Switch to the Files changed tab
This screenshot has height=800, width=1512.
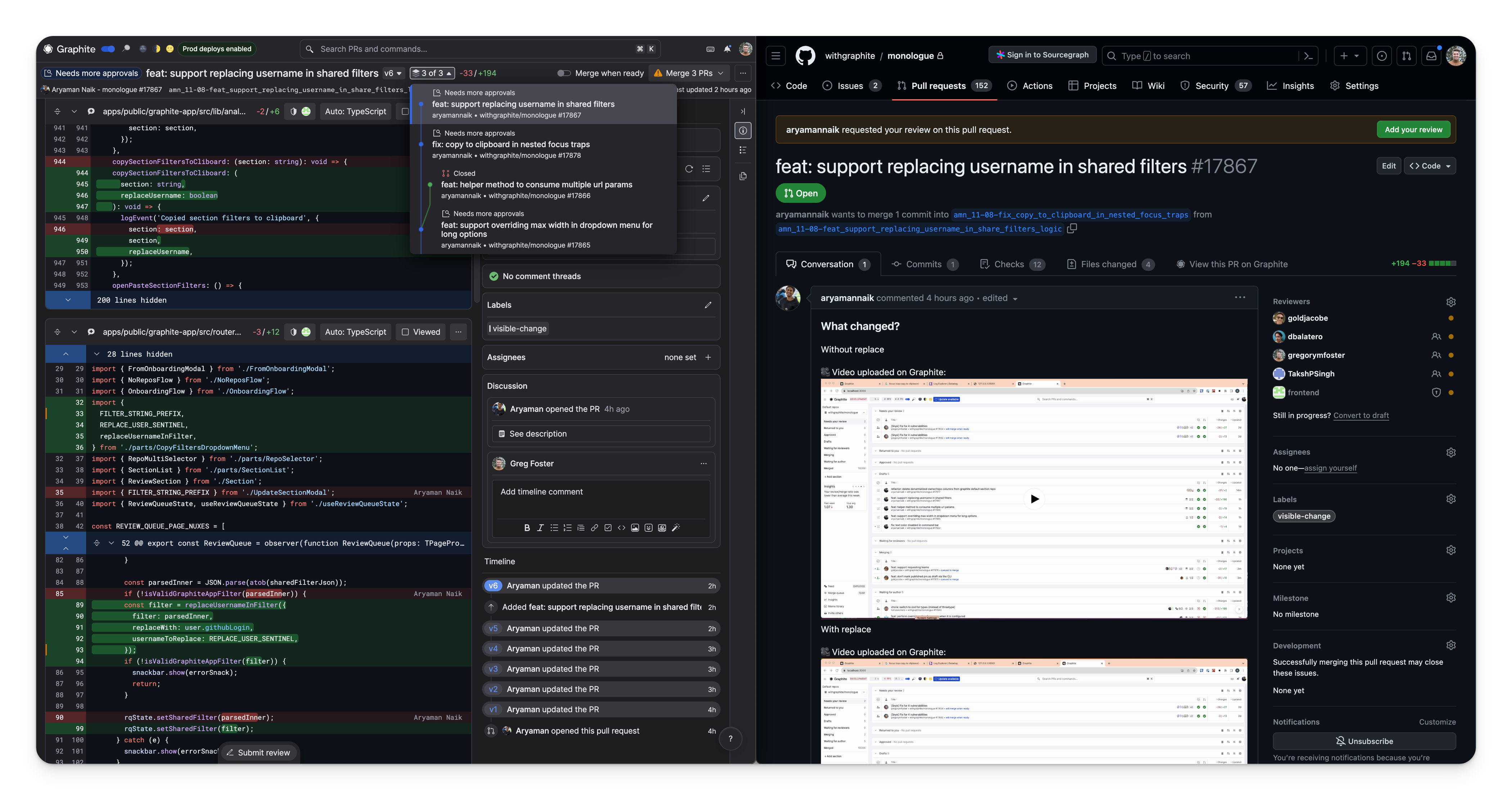pyautogui.click(x=1110, y=264)
